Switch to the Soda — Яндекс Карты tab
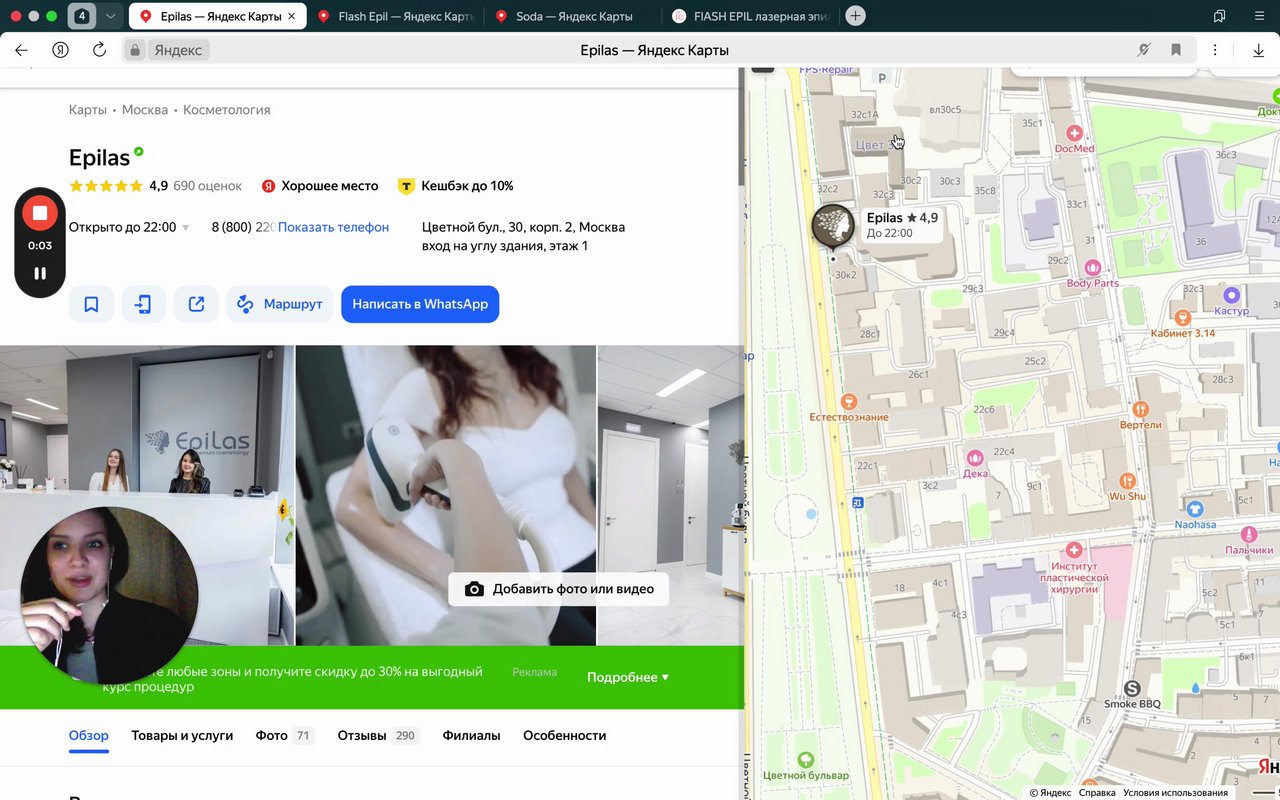This screenshot has width=1280, height=800. point(575,16)
